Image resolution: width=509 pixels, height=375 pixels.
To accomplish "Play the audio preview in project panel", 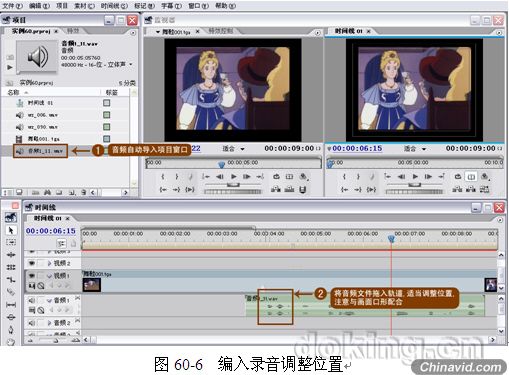I will pyautogui.click(x=10, y=67).
